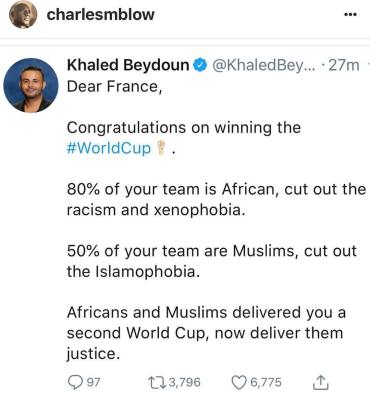This screenshot has width=370, height=397.
Task: Like the tweet with the heart icon
Action: click(239, 383)
